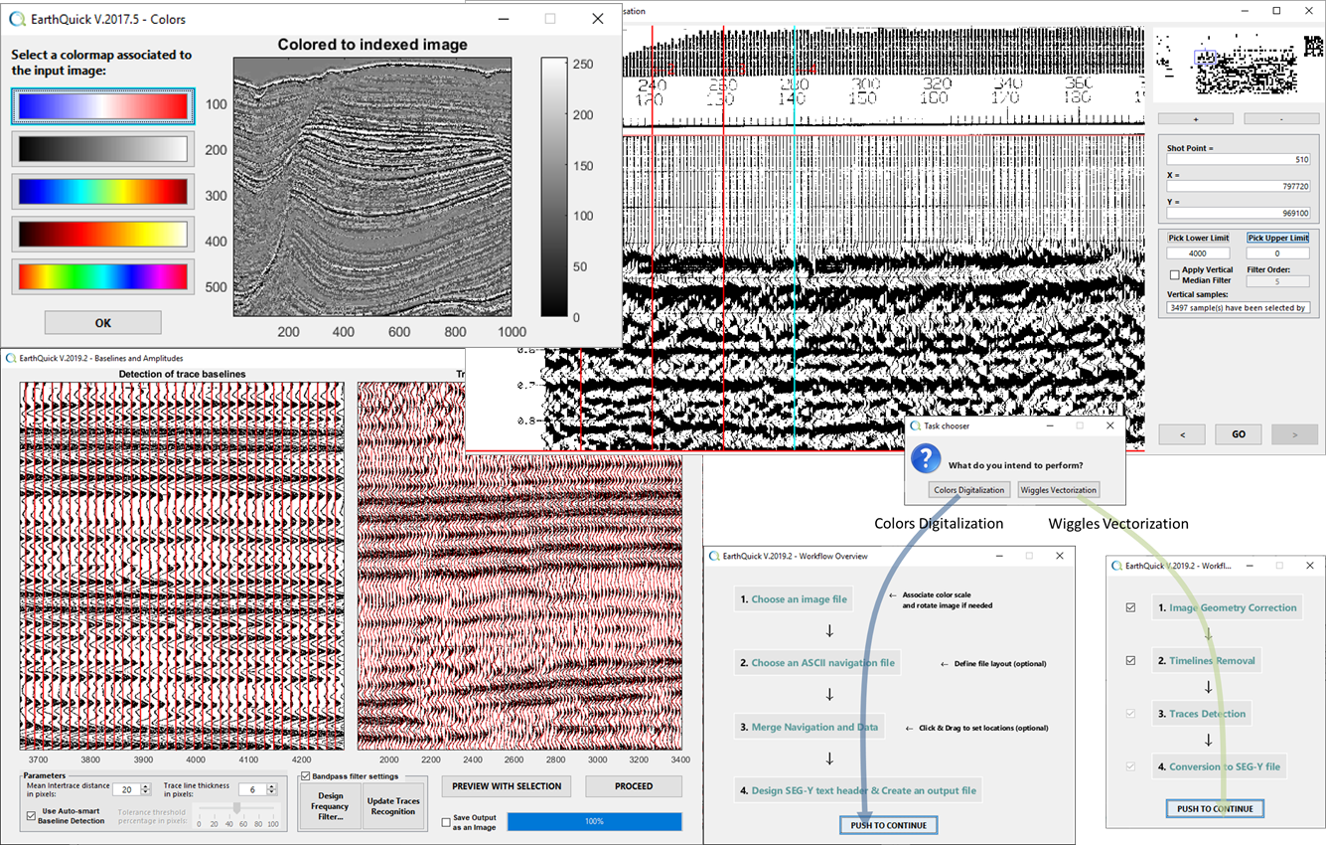This screenshot has width=1326, height=845.
Task: Click step 1 Choose an image file
Action: point(794,599)
